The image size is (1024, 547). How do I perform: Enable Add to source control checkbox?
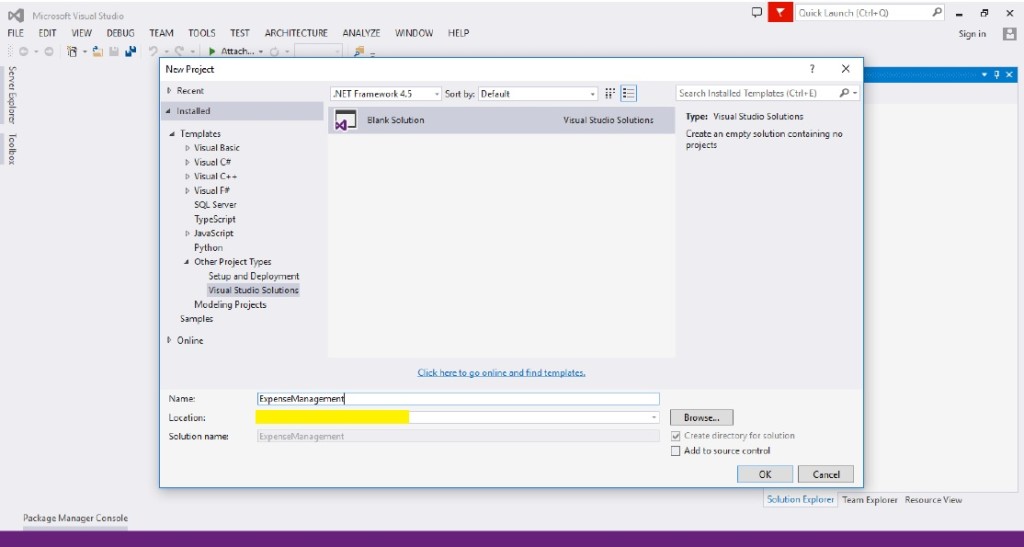click(x=675, y=451)
